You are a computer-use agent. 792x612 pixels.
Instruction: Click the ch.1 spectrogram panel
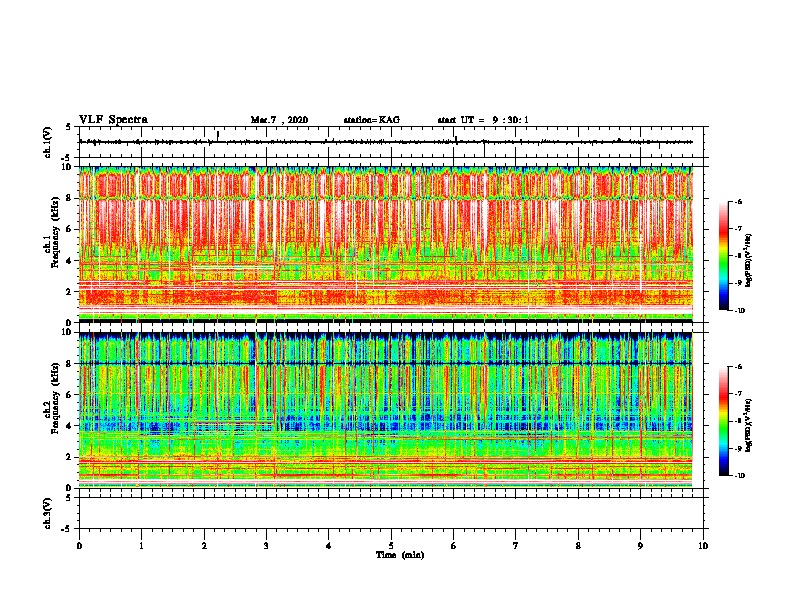pos(385,244)
